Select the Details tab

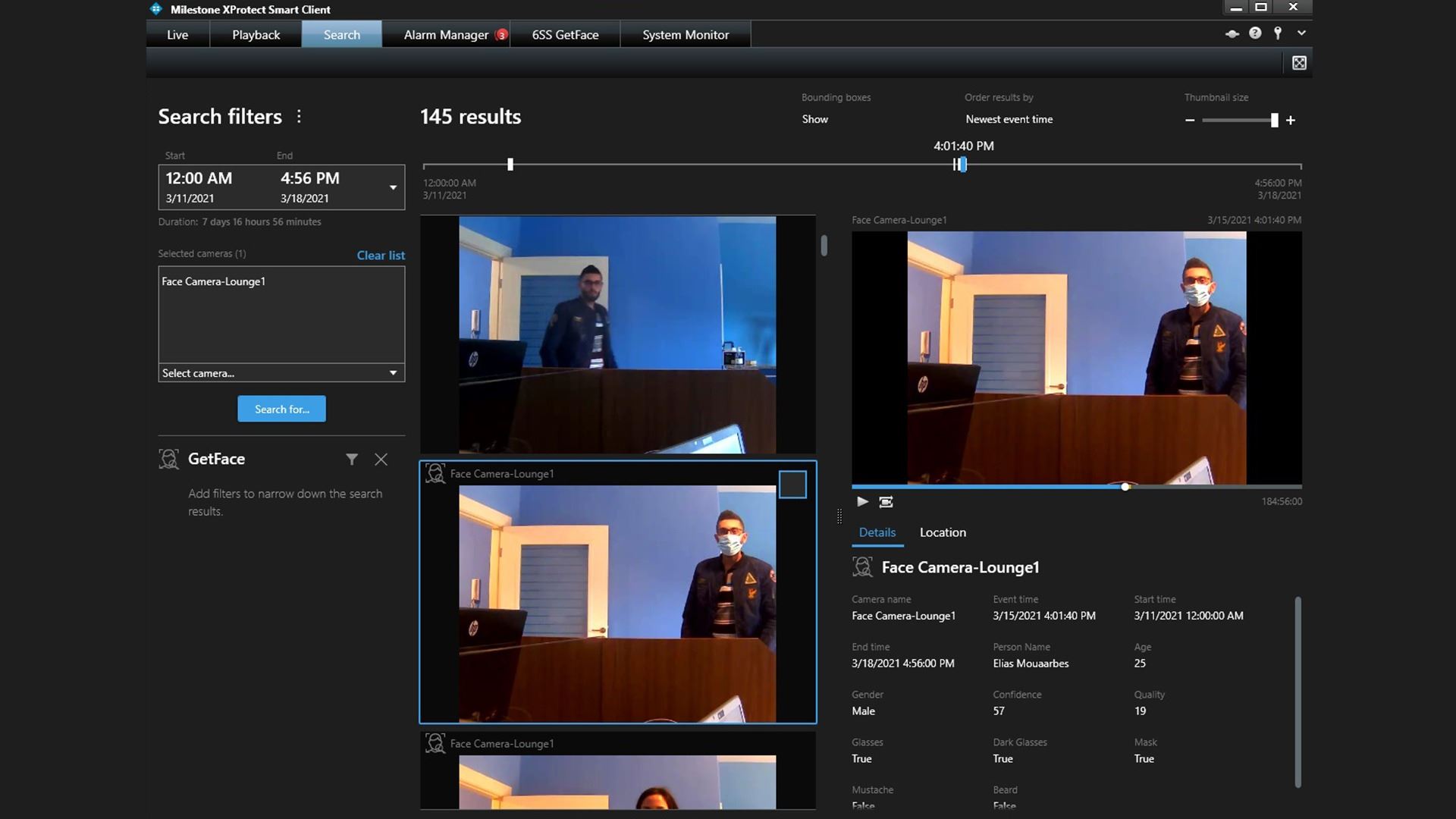(877, 532)
